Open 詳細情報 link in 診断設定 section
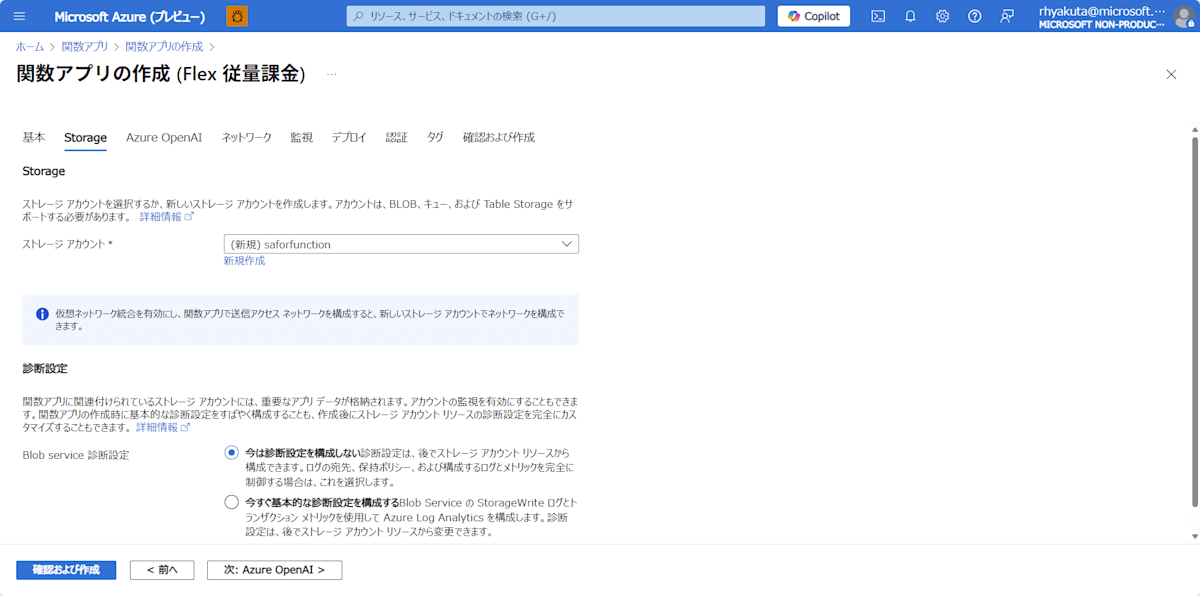 pyautogui.click(x=163, y=427)
